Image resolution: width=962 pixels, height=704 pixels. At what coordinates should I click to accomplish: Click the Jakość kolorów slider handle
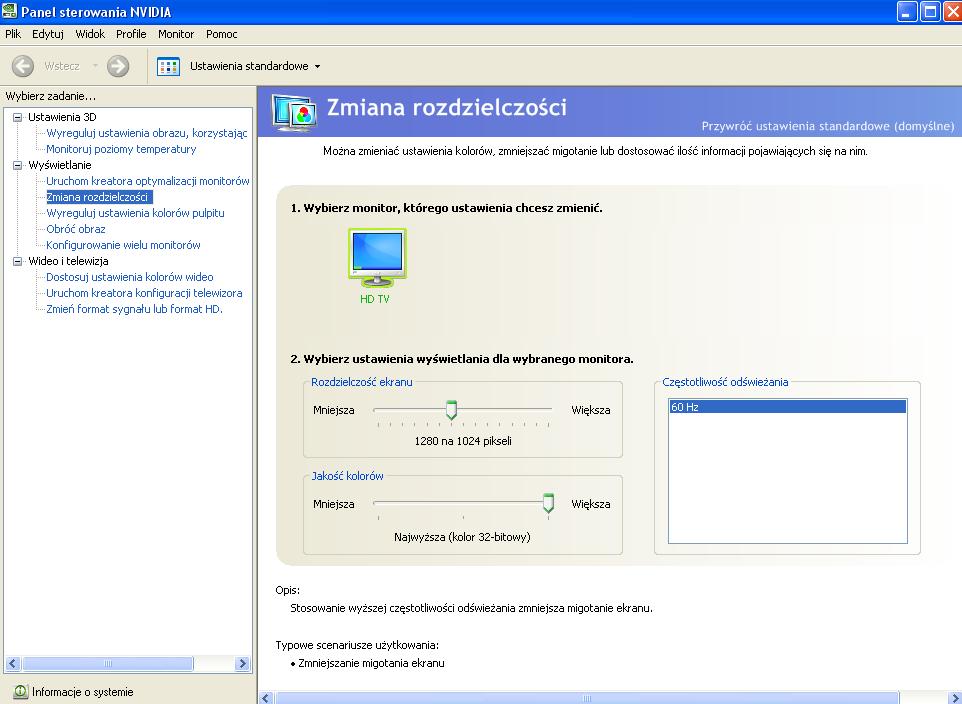point(548,504)
